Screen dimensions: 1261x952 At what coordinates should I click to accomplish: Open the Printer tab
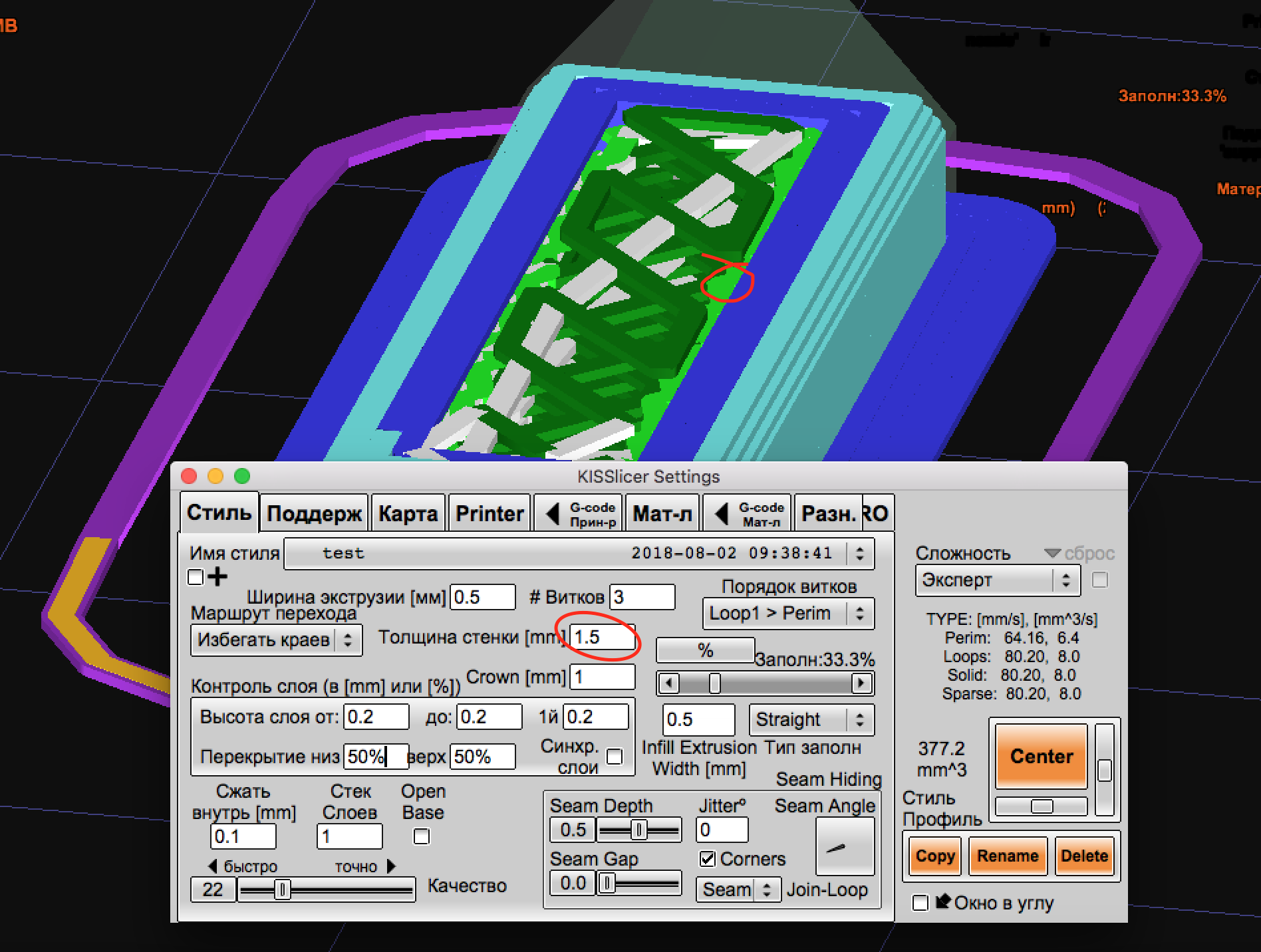490,514
